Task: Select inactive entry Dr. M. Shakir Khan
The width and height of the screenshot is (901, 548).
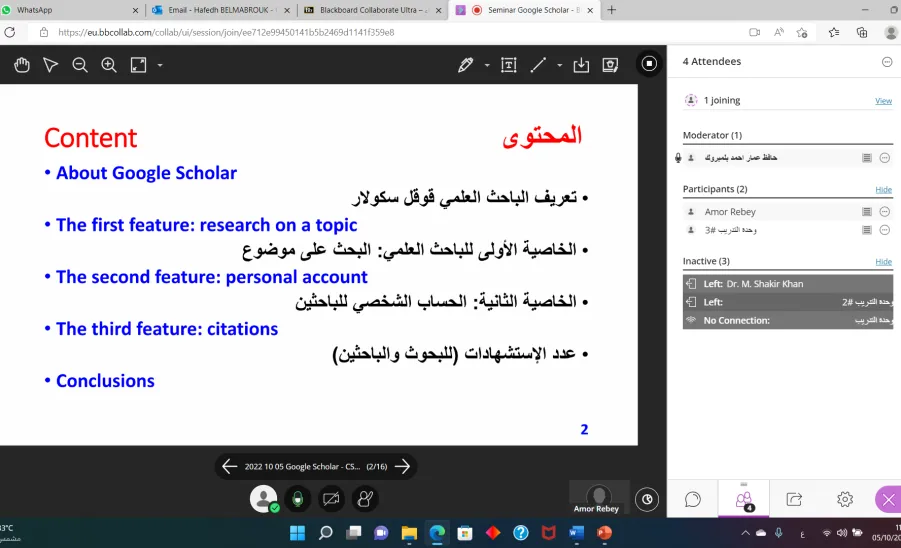Action: (x=787, y=284)
